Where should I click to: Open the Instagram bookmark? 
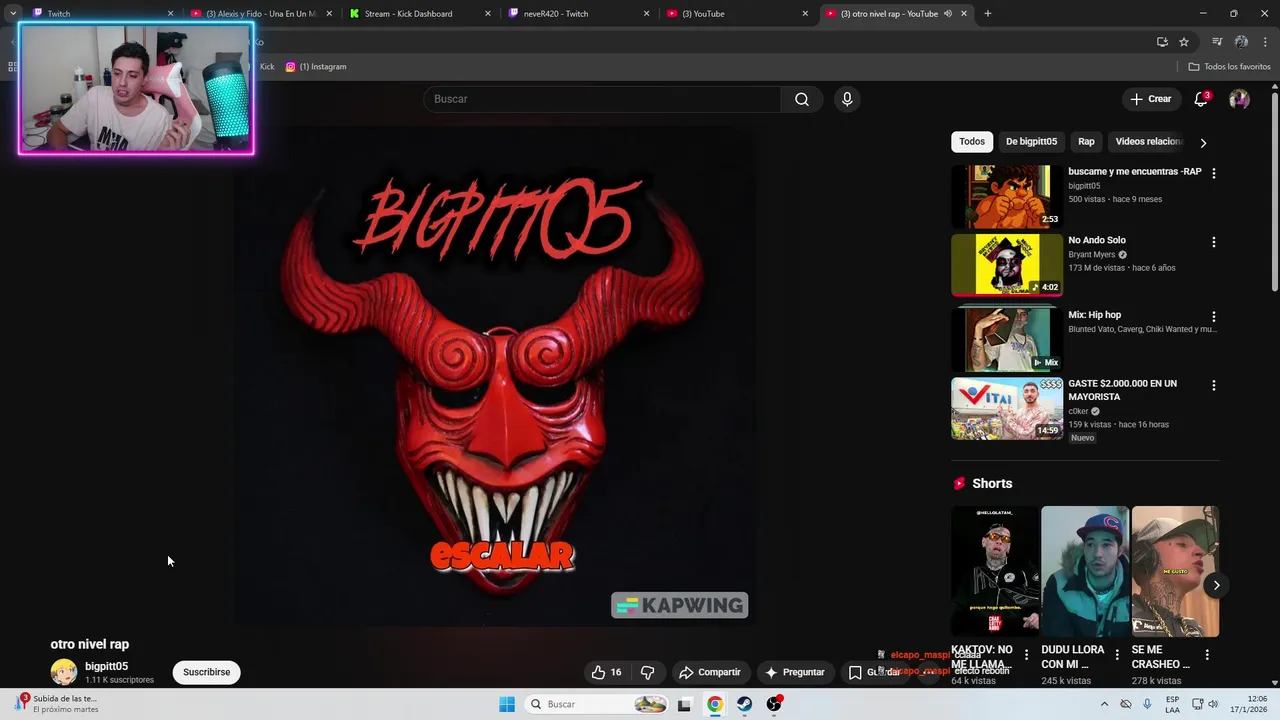coord(316,67)
